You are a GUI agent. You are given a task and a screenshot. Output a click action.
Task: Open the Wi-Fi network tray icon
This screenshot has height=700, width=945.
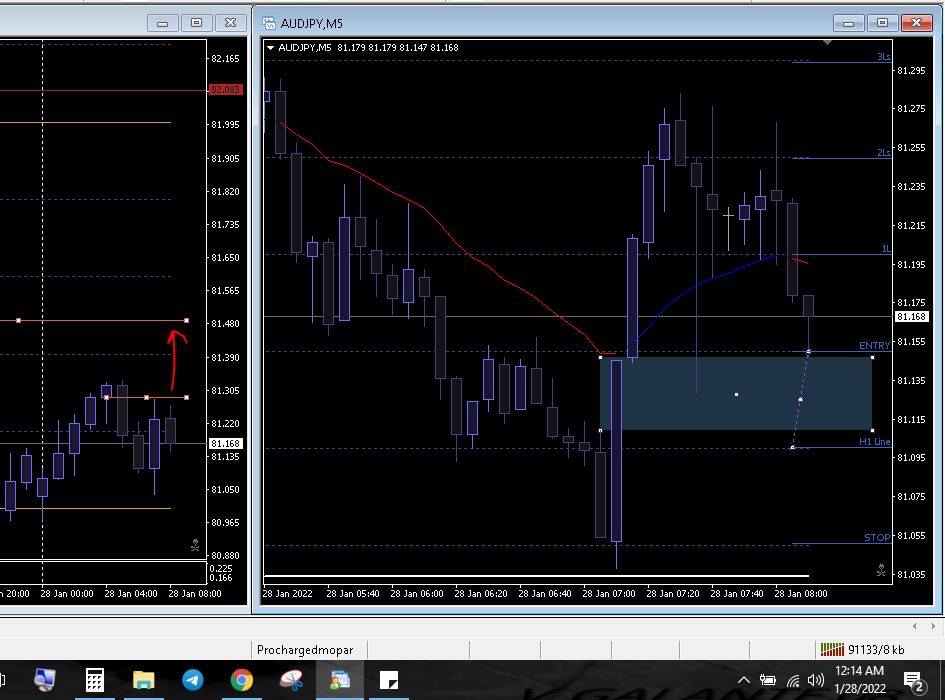pyautogui.click(x=793, y=681)
